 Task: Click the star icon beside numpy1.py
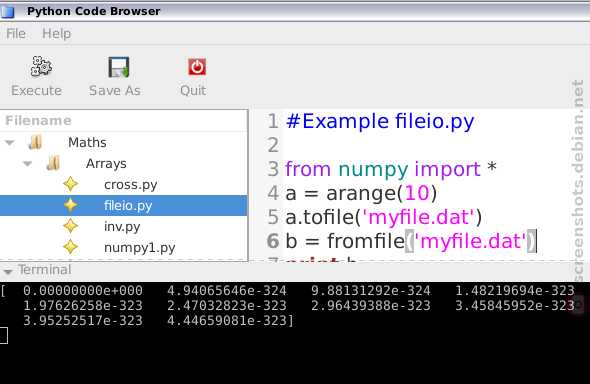point(70,247)
